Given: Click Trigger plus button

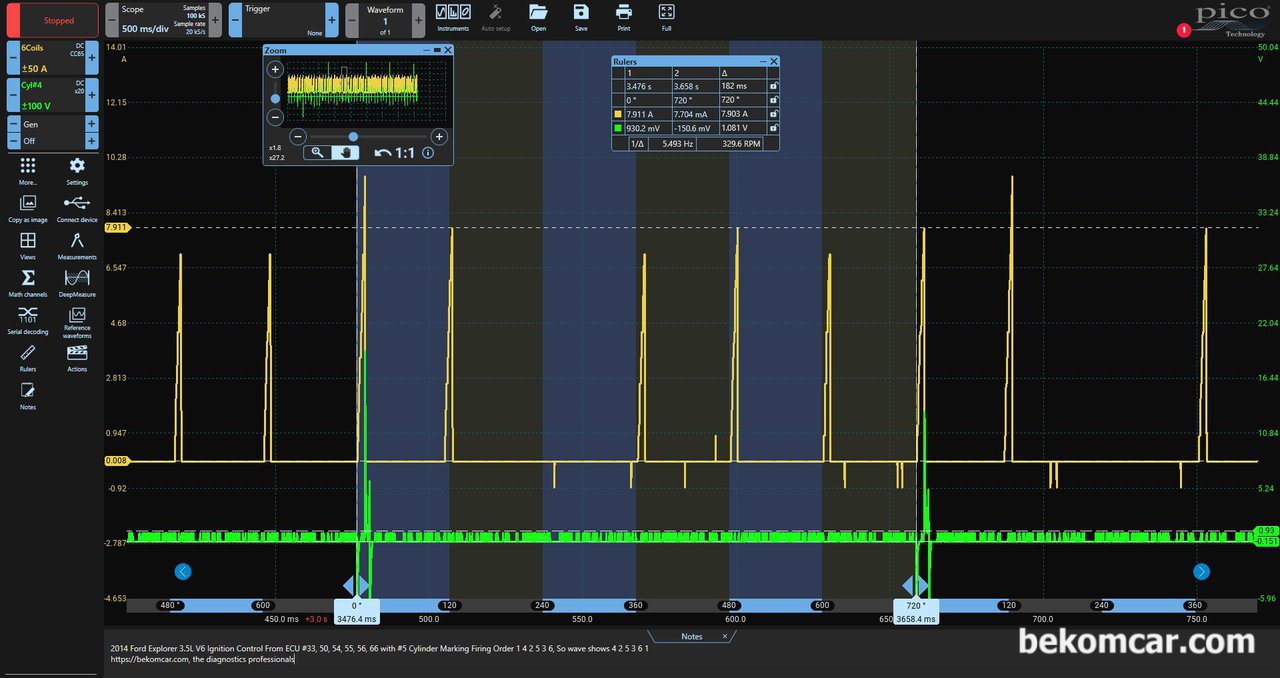Looking at the screenshot, I should [332, 20].
